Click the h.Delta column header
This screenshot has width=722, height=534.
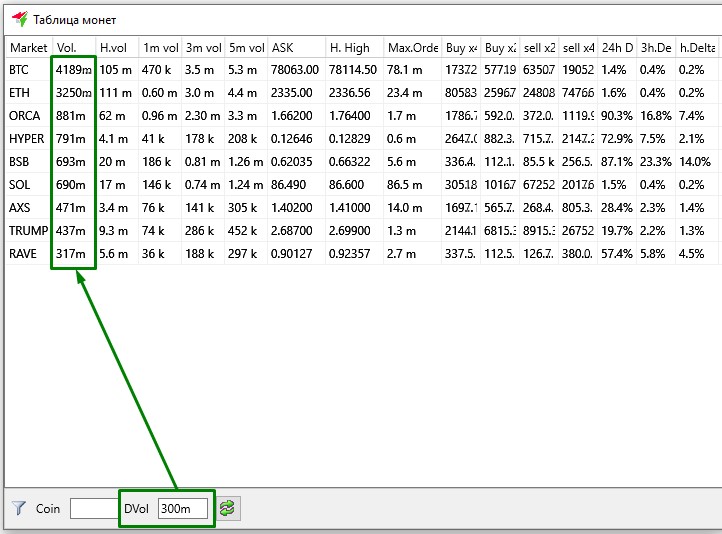point(697,47)
